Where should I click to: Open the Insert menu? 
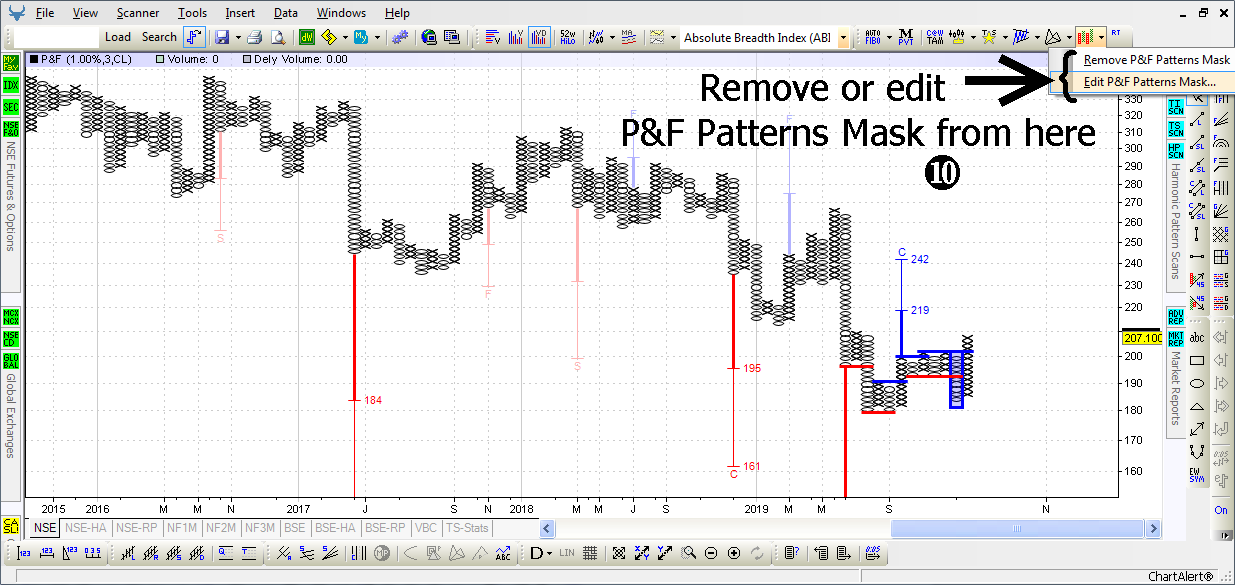[x=240, y=13]
